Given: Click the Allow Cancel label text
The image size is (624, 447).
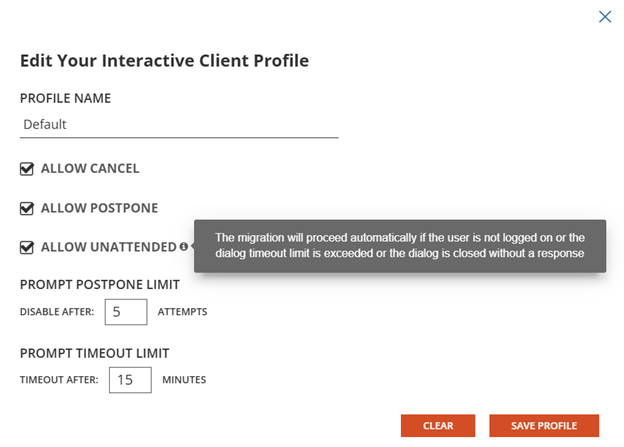Looking at the screenshot, I should pyautogui.click(x=90, y=169).
